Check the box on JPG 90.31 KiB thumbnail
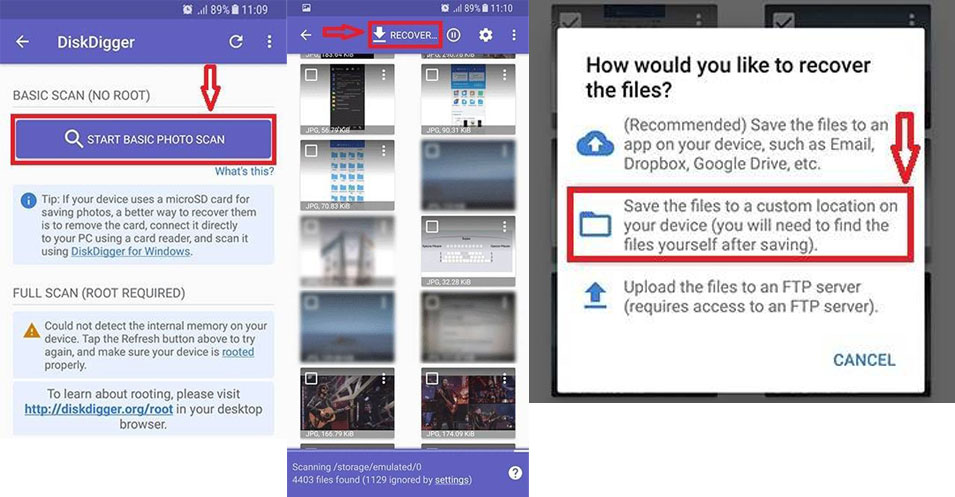 (432, 75)
